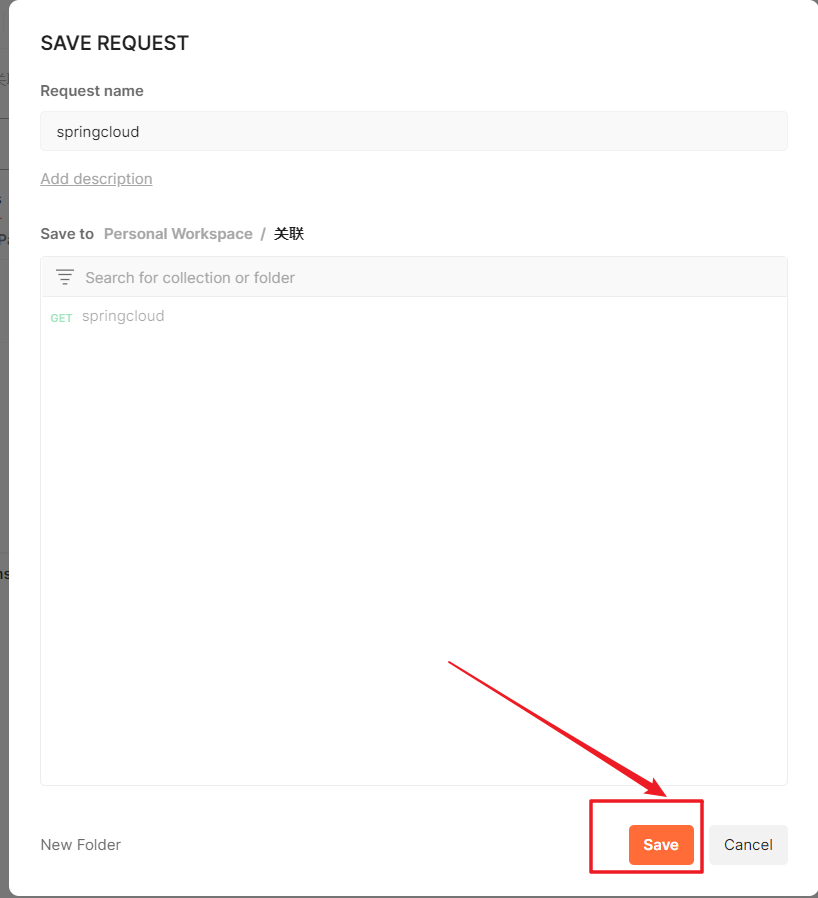Viewport: 818px width, 898px height.
Task: Click the GET method badge
Action: pos(61,318)
